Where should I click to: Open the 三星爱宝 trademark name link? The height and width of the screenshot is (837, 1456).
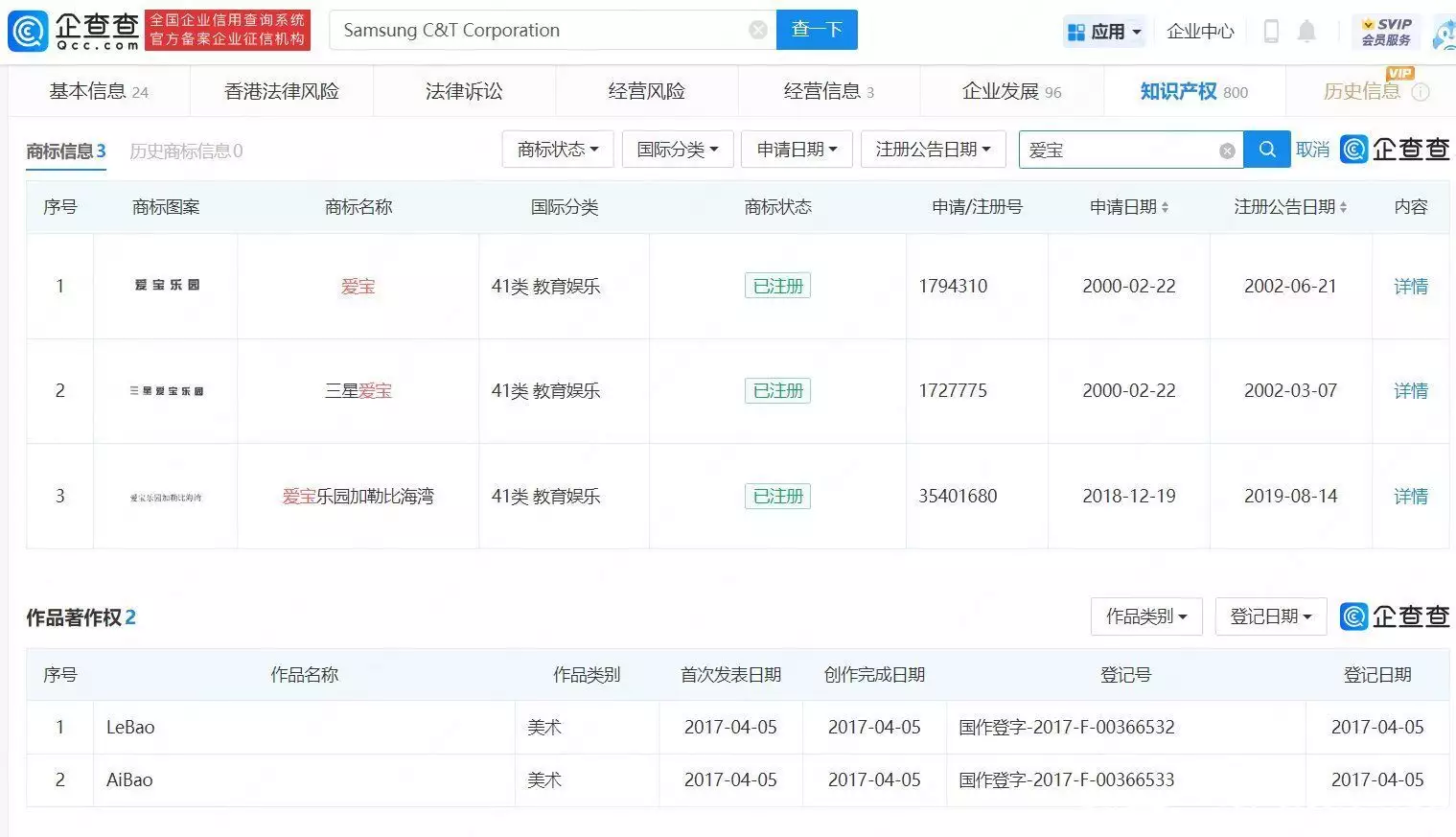pos(358,391)
